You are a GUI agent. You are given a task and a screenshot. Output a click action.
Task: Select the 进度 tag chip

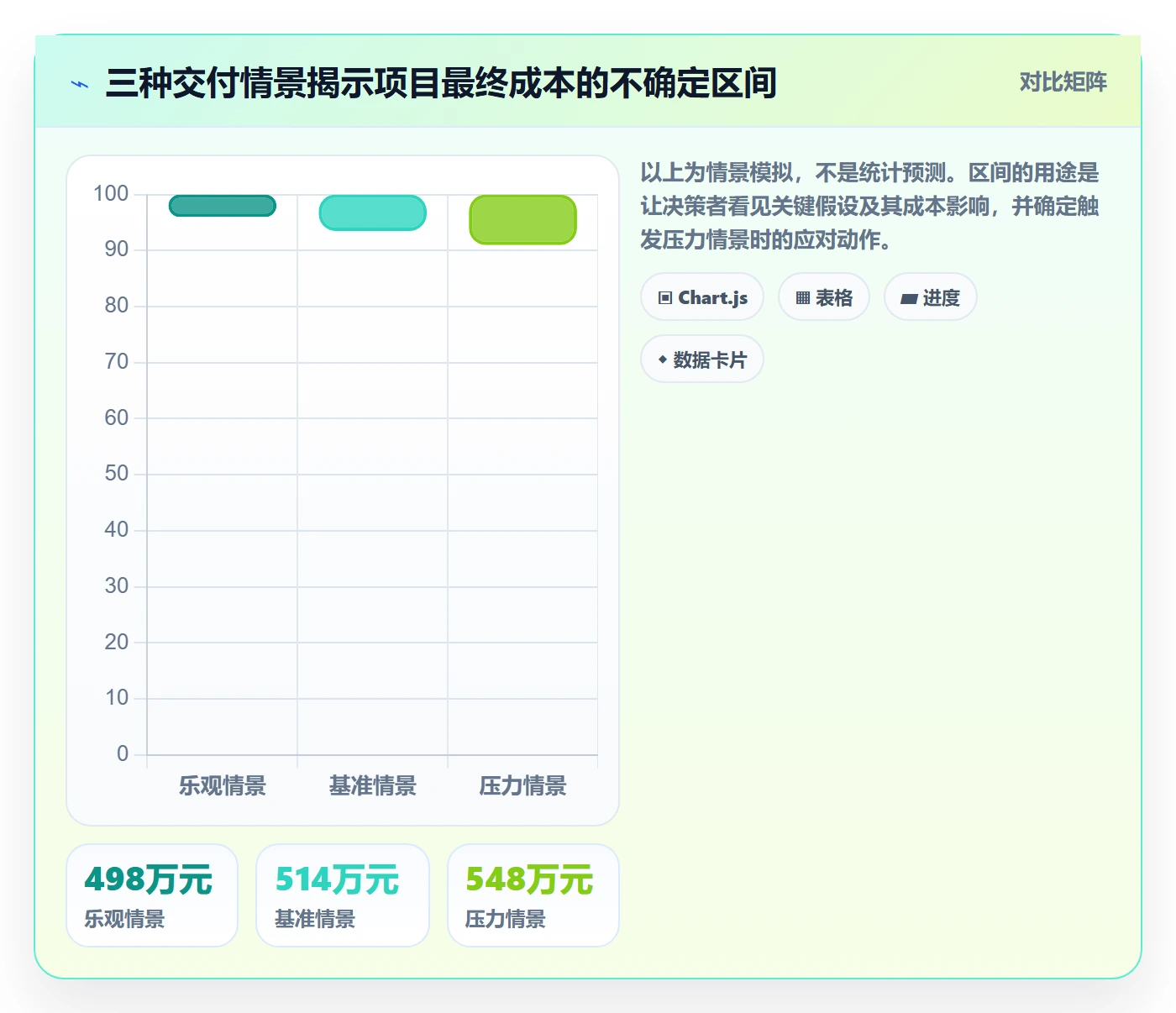(931, 297)
